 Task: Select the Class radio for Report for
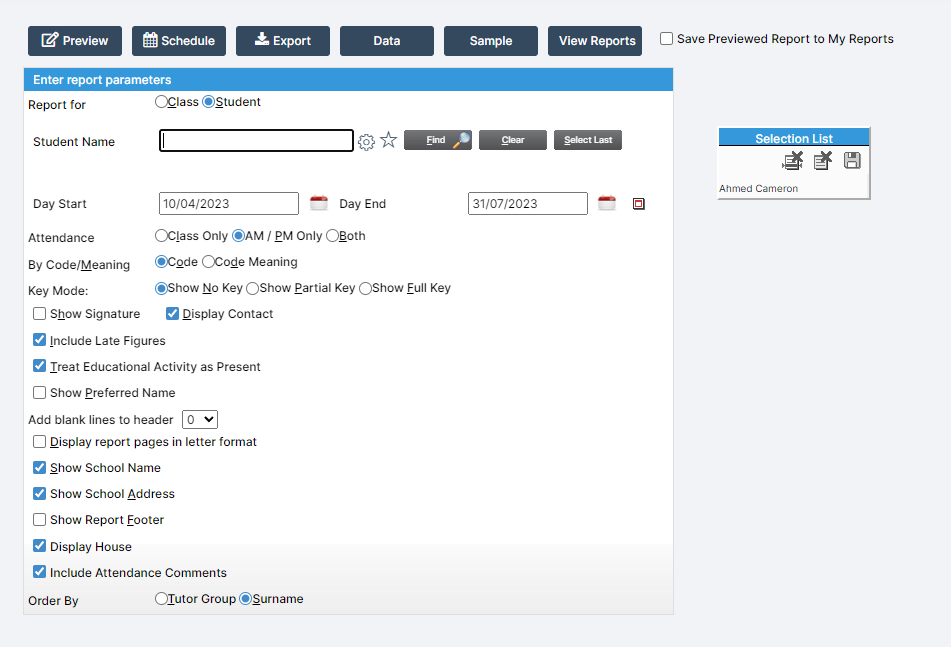click(161, 102)
